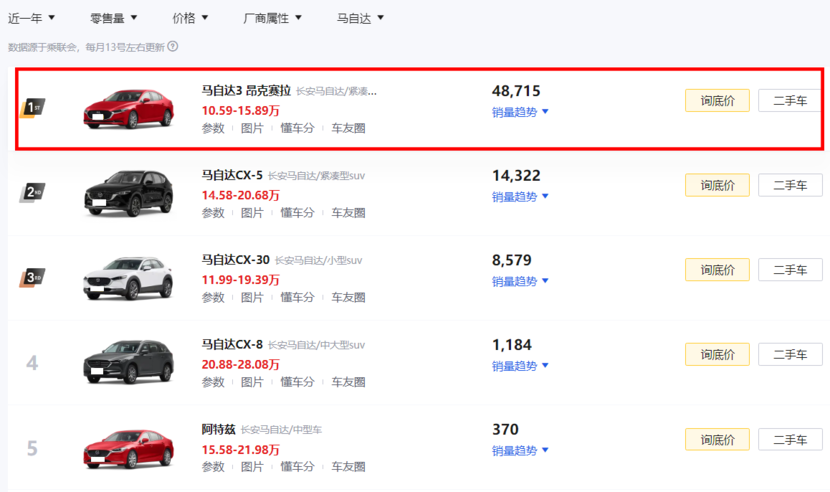Open 图片 for 马自达3 昂克赛拉
830x492 pixels.
[252, 128]
